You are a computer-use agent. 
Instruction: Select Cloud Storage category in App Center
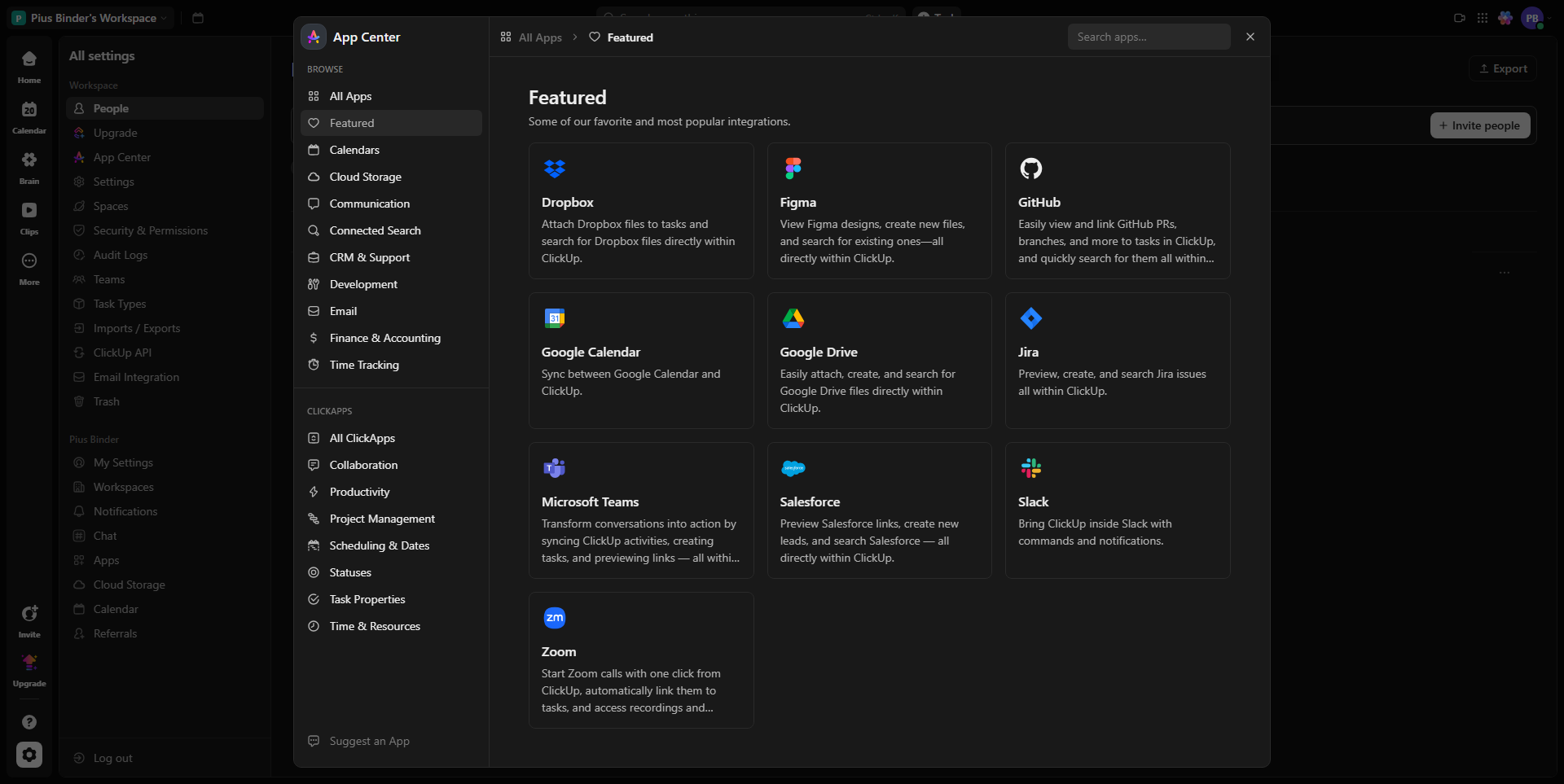click(x=391, y=177)
